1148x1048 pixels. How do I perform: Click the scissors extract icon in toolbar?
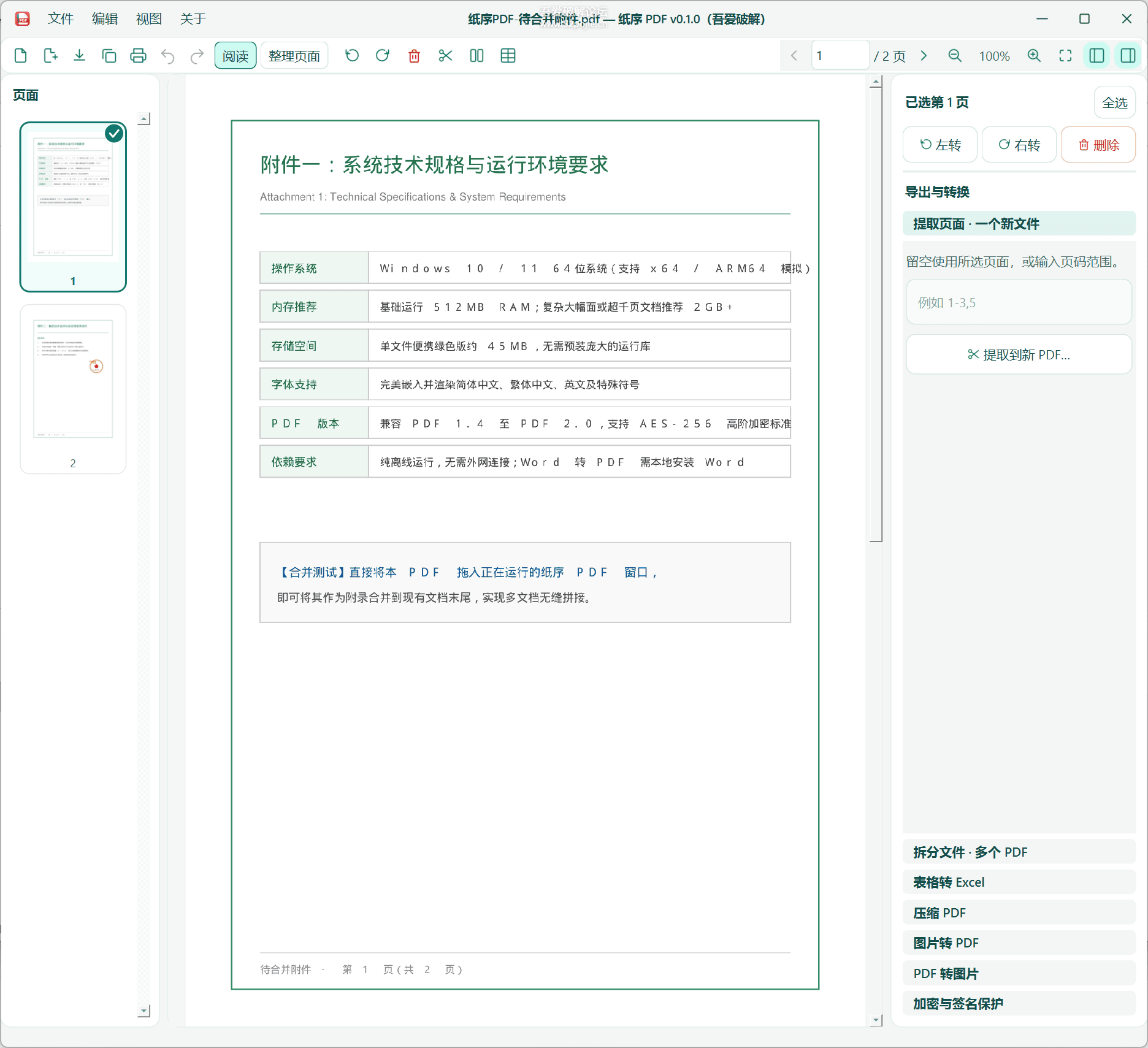pos(445,56)
